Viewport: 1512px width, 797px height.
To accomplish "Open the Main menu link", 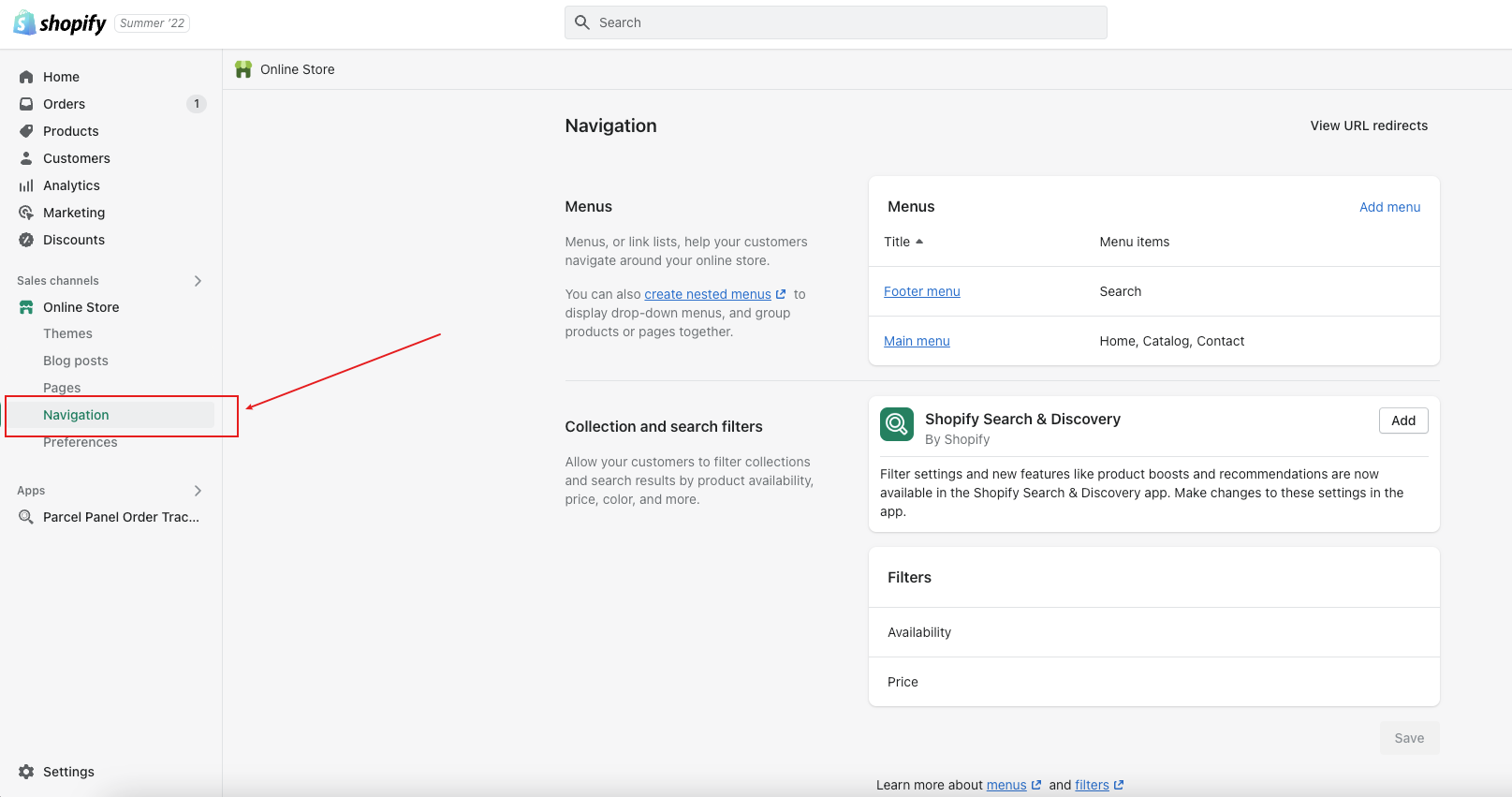I will coord(917,341).
